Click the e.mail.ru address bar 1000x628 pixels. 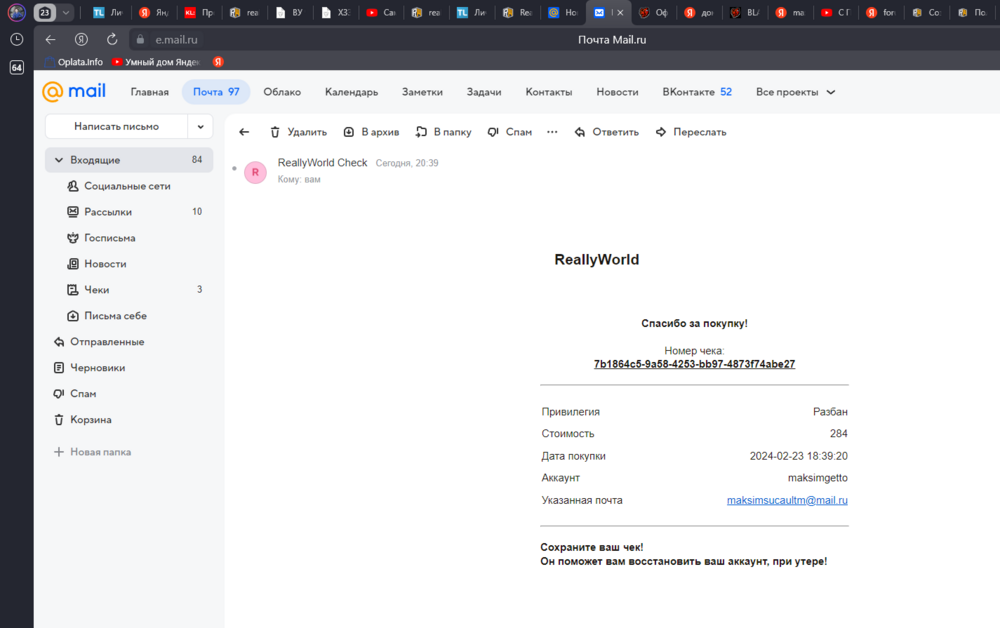click(x=177, y=40)
